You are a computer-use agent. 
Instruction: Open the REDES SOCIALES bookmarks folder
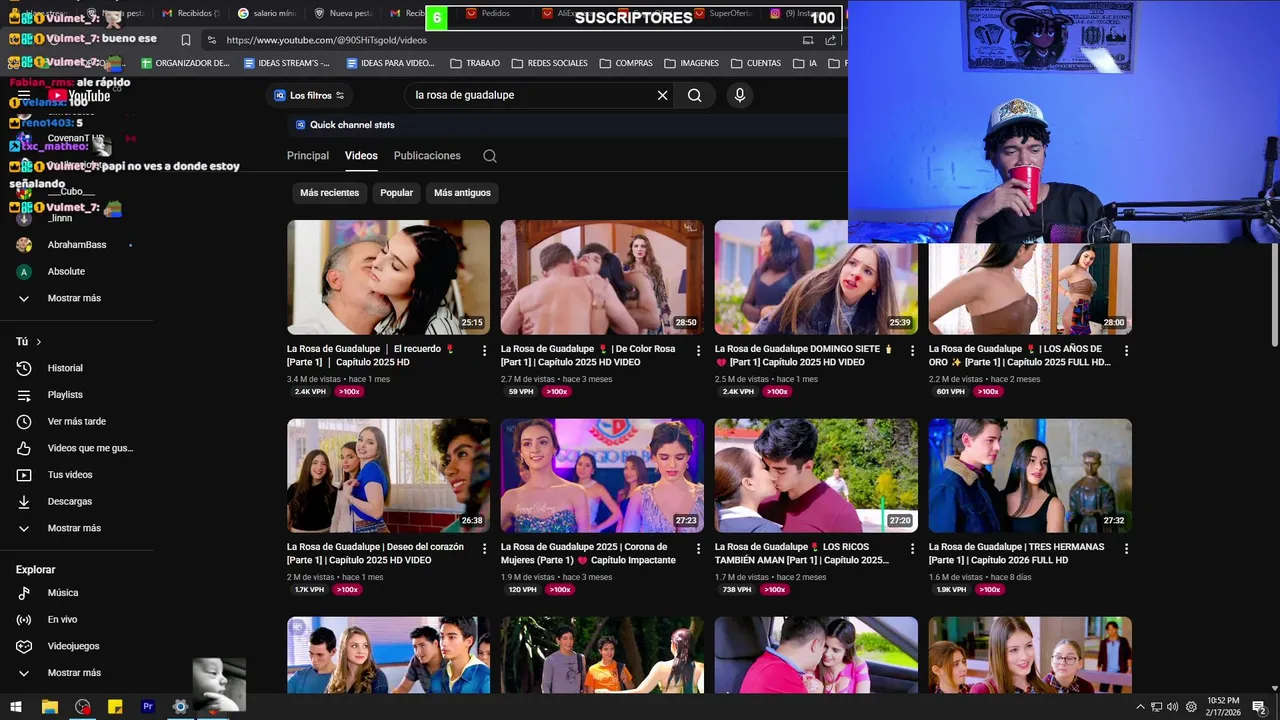[549, 63]
